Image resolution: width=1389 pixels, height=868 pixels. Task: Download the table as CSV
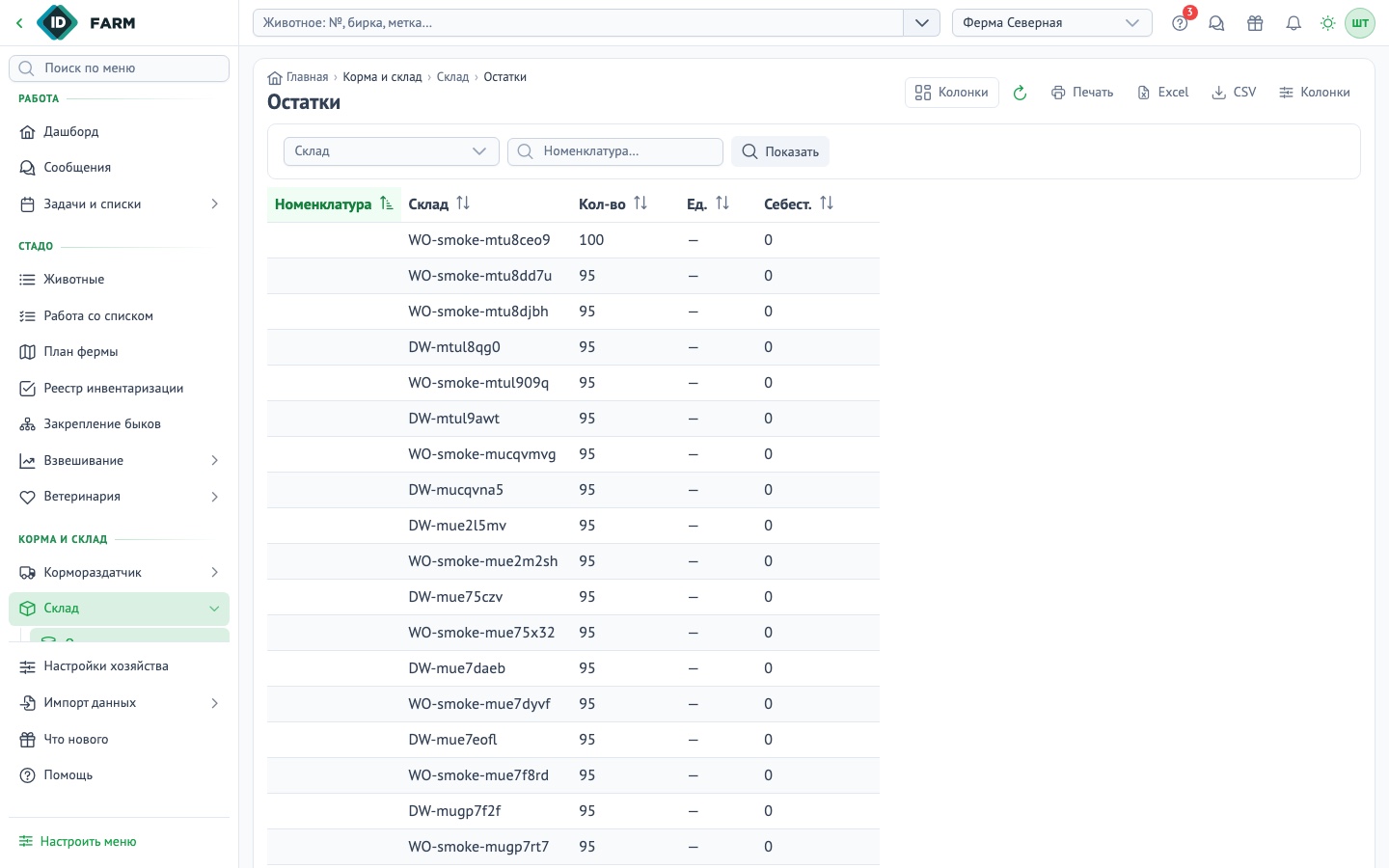coord(1234,93)
